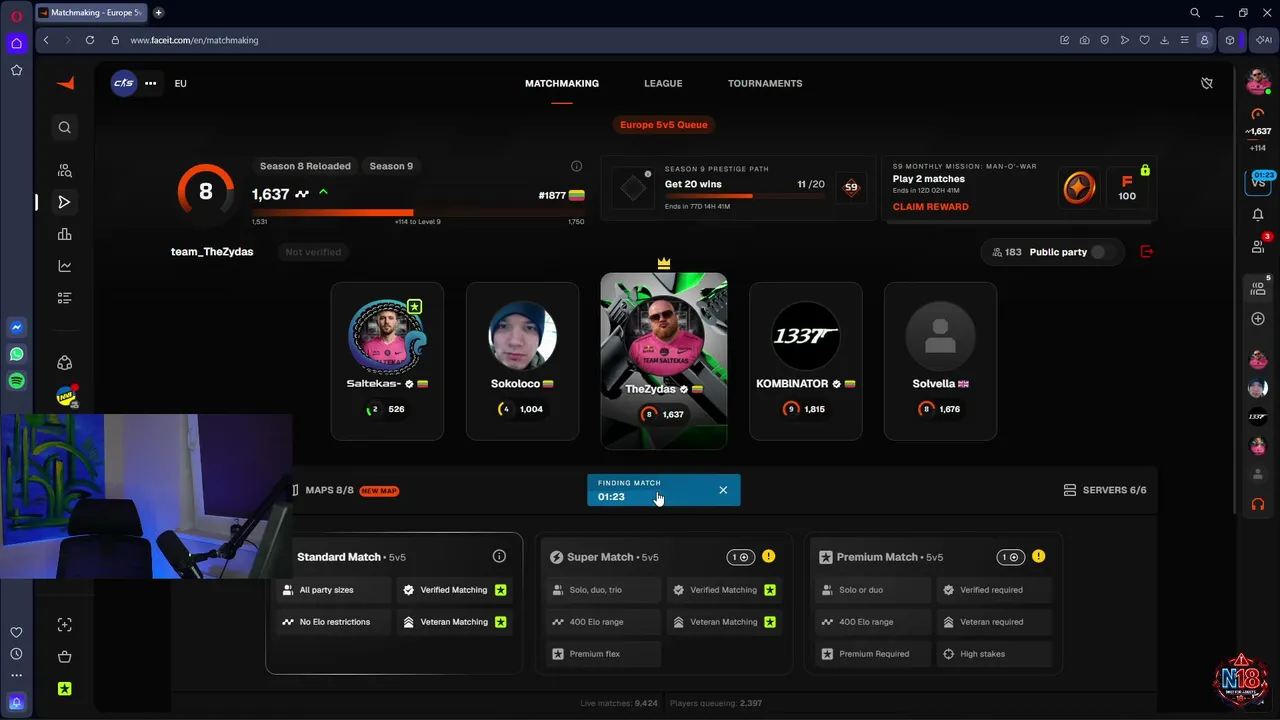The image size is (1280, 720).
Task: Open KOMBINATOR player card
Action: click(806, 361)
